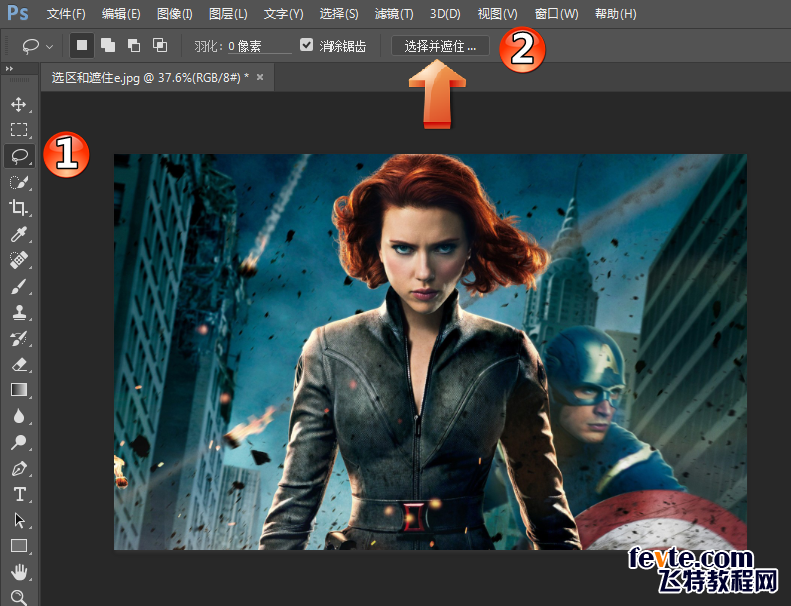Screen dimensions: 791x606
Task: Open the 编辑(E) menu
Action: point(121,14)
